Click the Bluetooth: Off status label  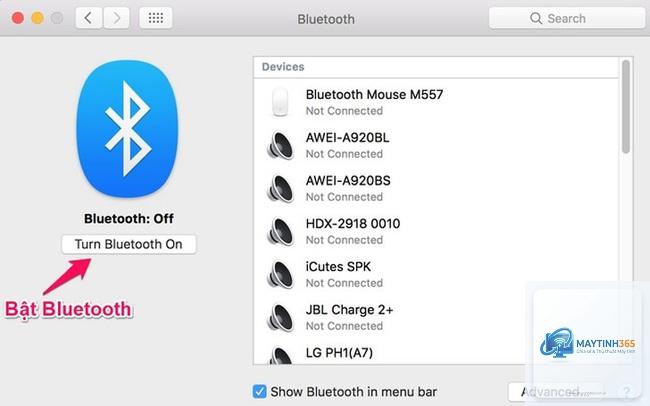click(129, 219)
